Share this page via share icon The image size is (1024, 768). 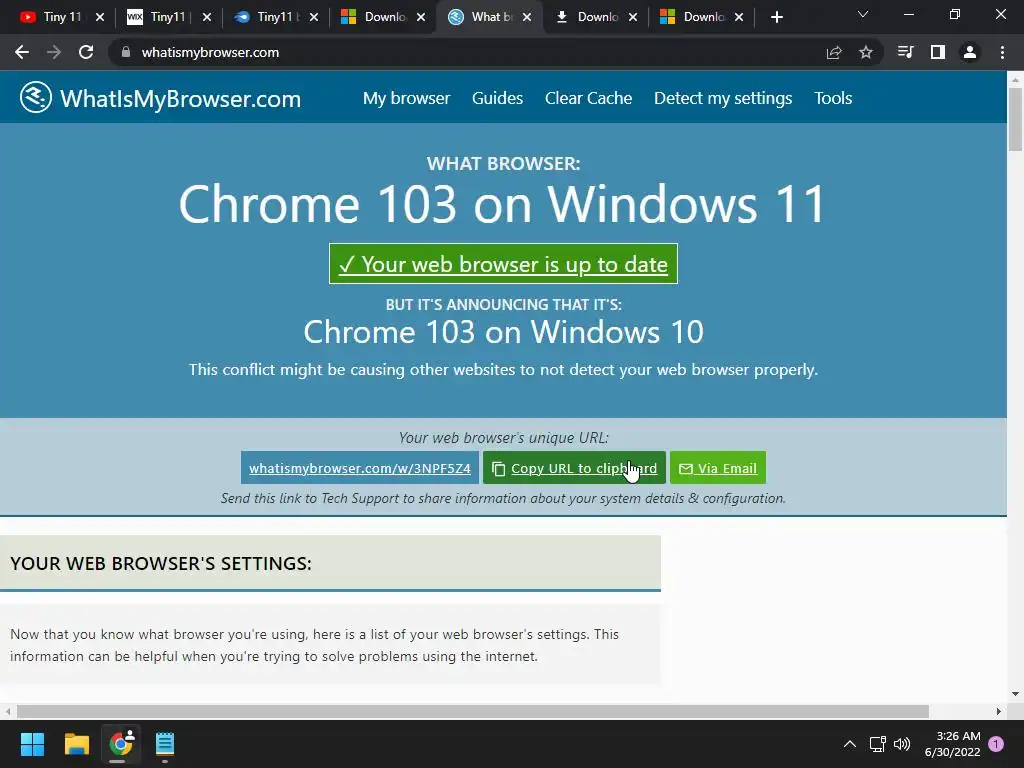tap(834, 52)
